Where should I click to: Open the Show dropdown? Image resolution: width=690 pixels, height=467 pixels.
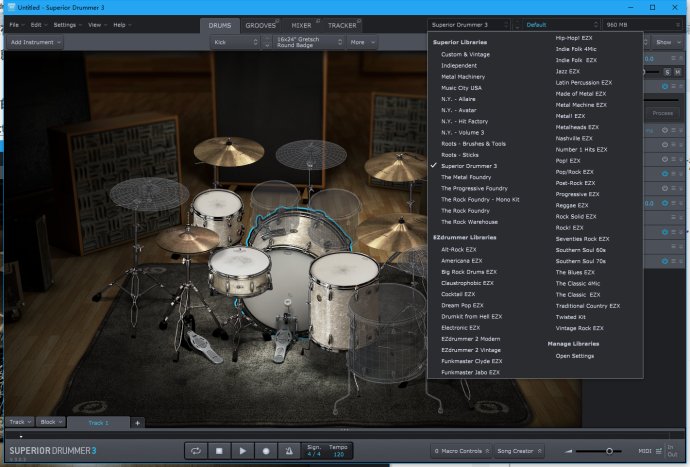point(668,42)
